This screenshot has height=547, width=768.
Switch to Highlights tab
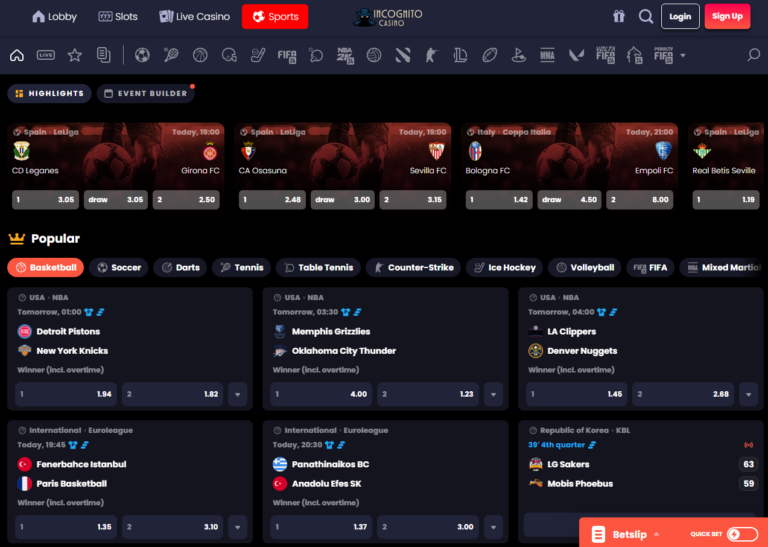tap(49, 94)
